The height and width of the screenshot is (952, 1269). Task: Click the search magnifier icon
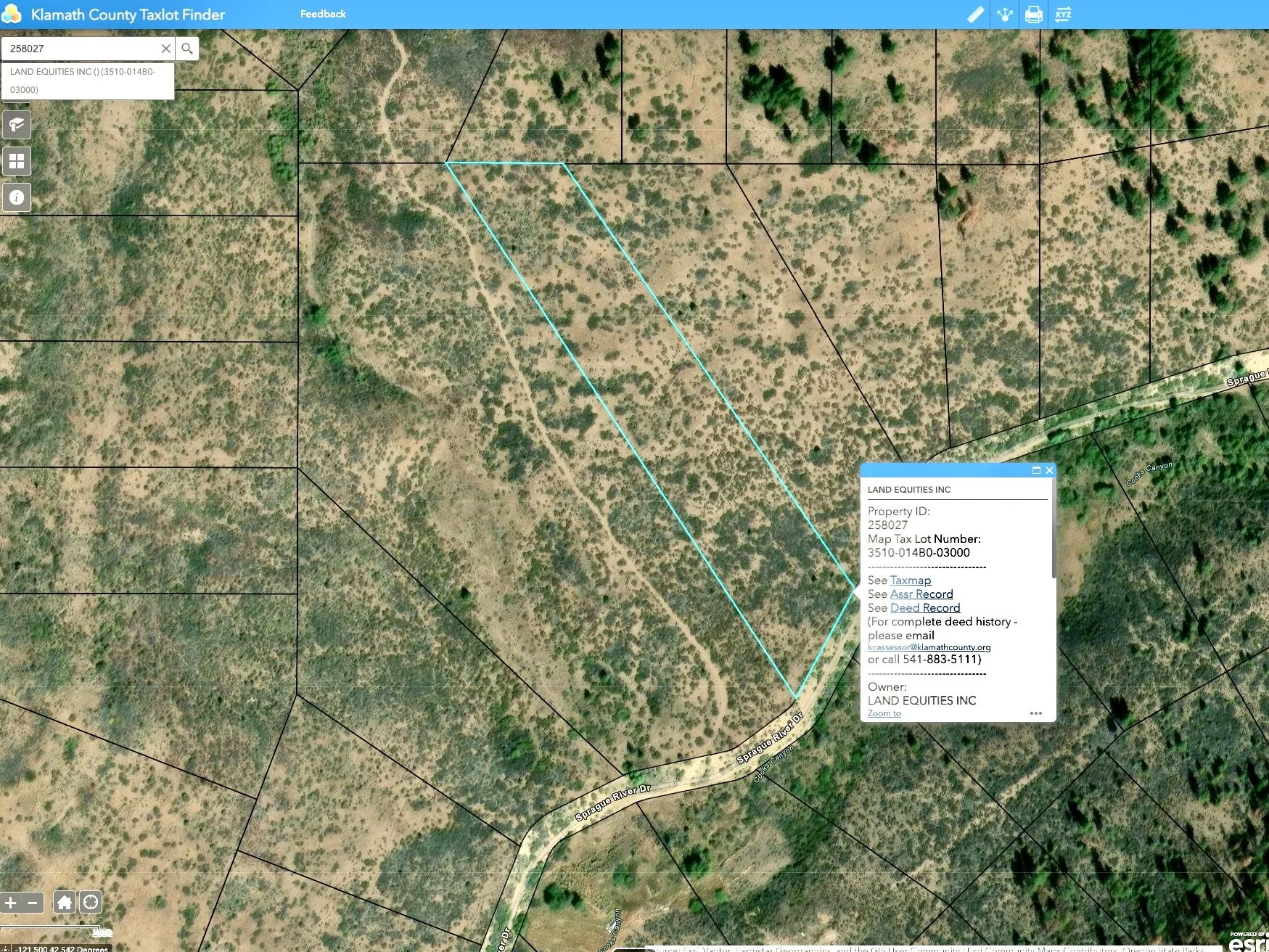pos(187,48)
